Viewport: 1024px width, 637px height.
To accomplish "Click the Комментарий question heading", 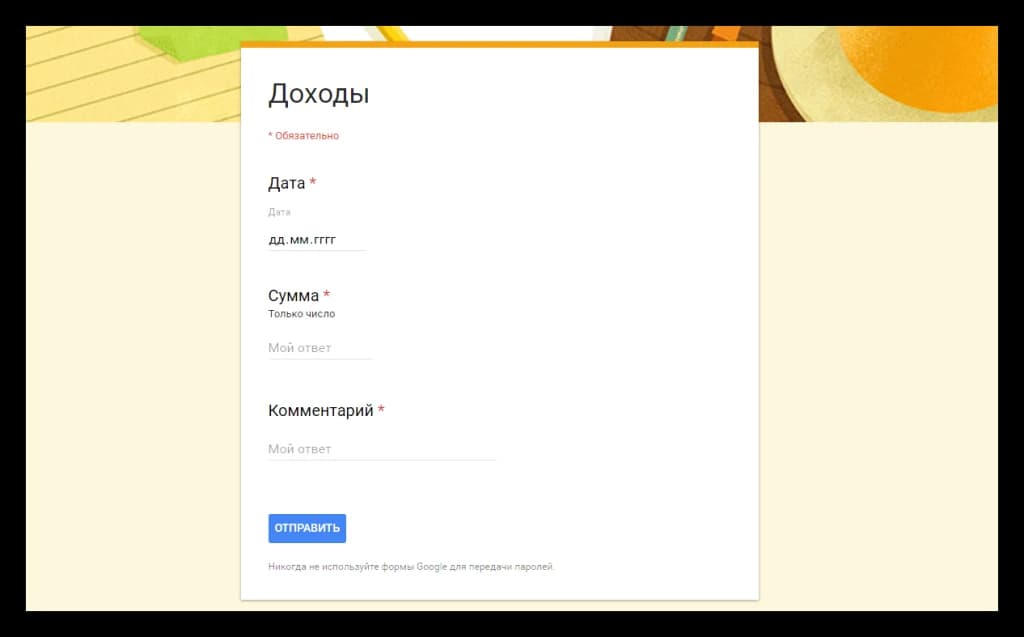I will [x=320, y=410].
